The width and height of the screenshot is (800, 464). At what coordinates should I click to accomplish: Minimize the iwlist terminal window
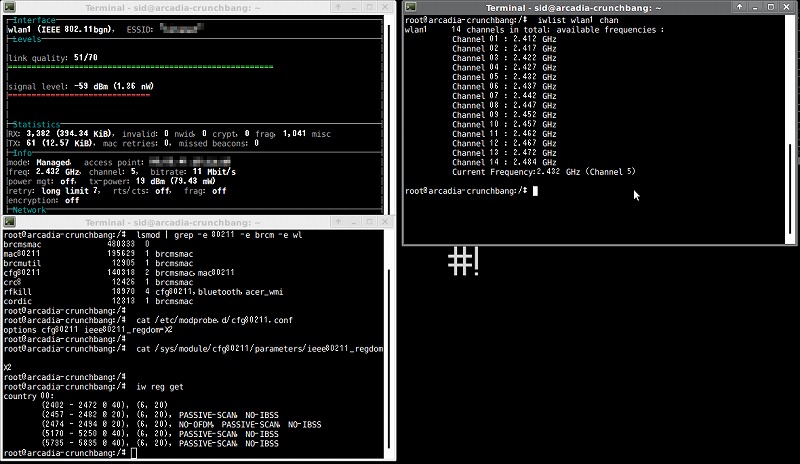[755, 7]
